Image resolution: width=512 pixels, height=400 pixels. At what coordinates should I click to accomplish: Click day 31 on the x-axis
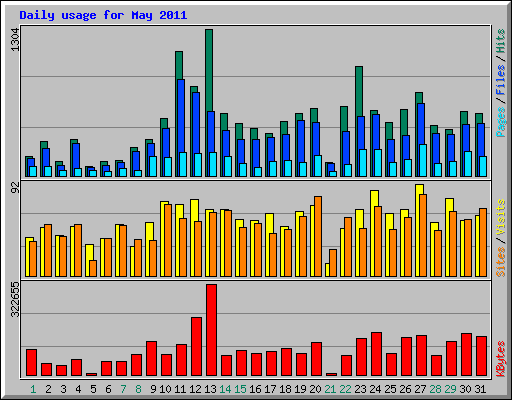(x=480, y=389)
